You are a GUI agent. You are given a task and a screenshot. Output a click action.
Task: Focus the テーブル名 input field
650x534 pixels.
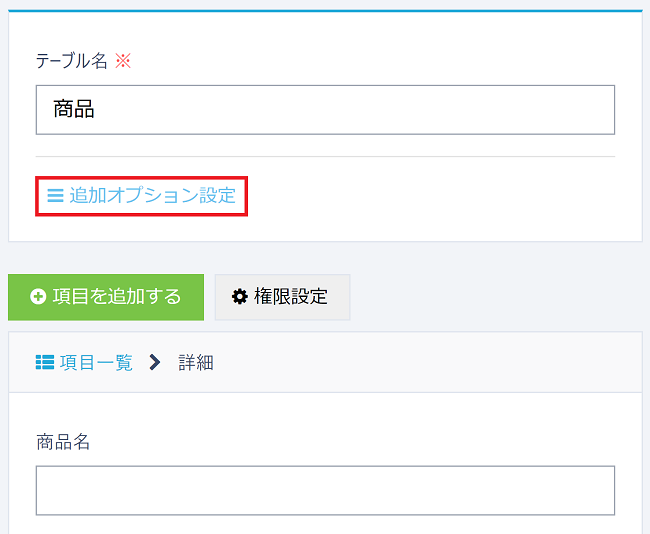coord(325,110)
